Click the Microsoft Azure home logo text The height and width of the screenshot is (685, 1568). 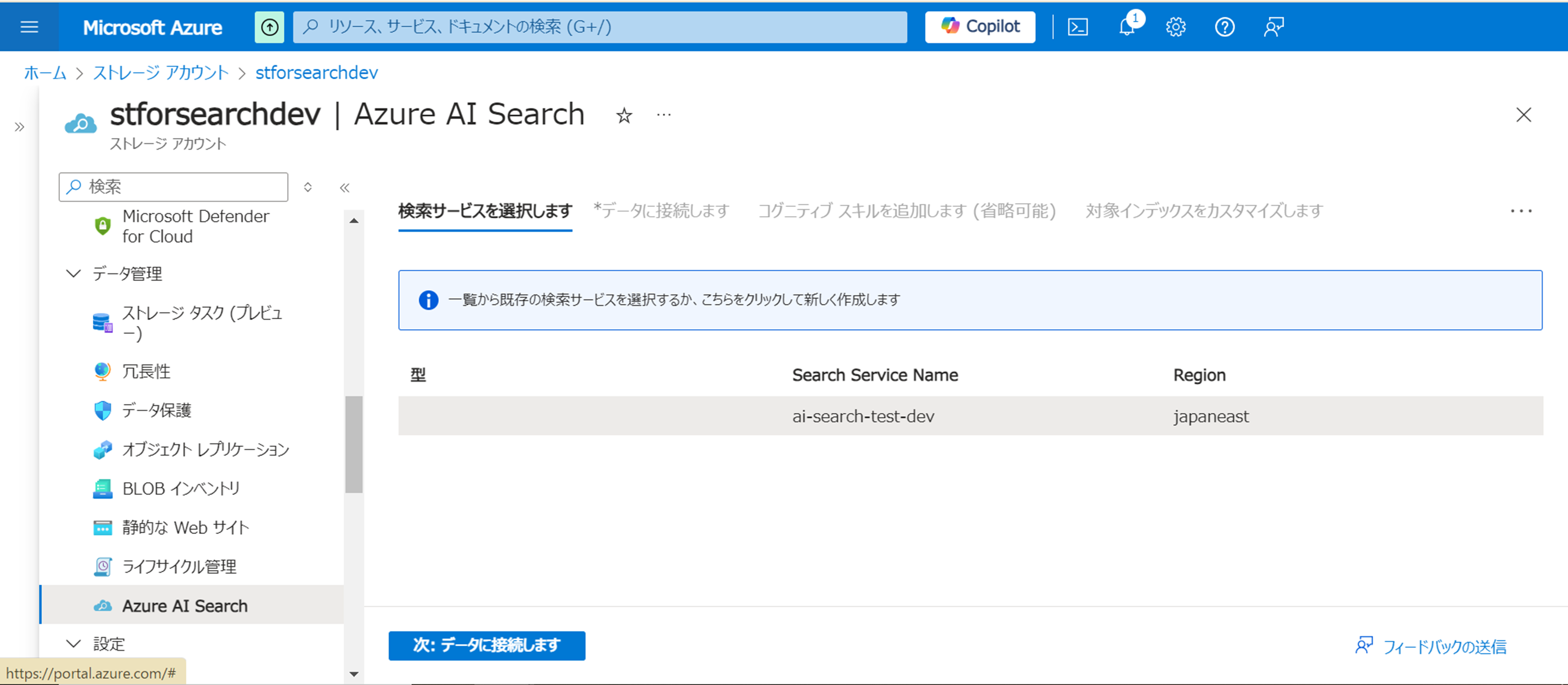[x=152, y=27]
